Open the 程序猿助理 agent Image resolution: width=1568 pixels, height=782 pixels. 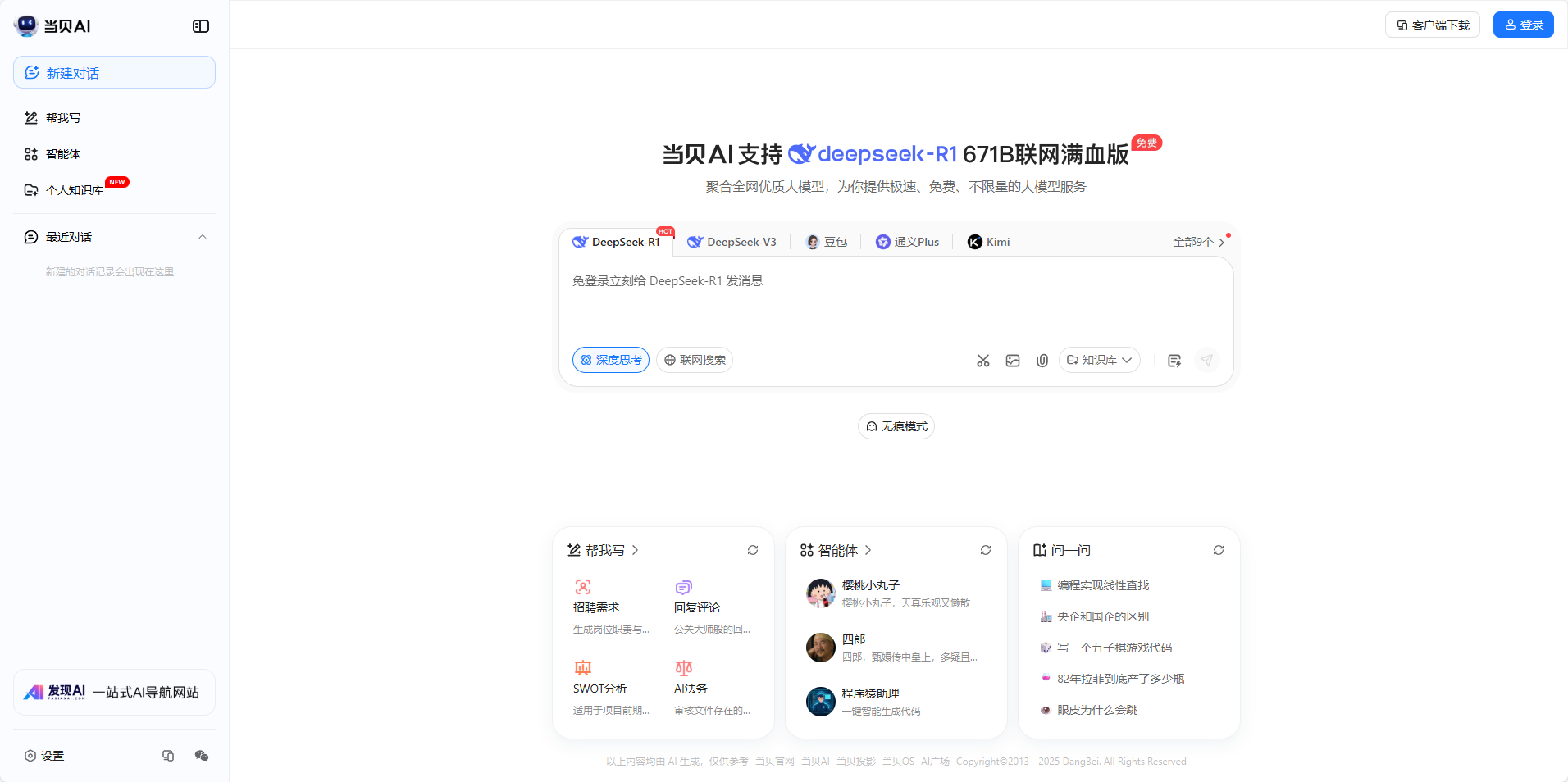click(896, 702)
